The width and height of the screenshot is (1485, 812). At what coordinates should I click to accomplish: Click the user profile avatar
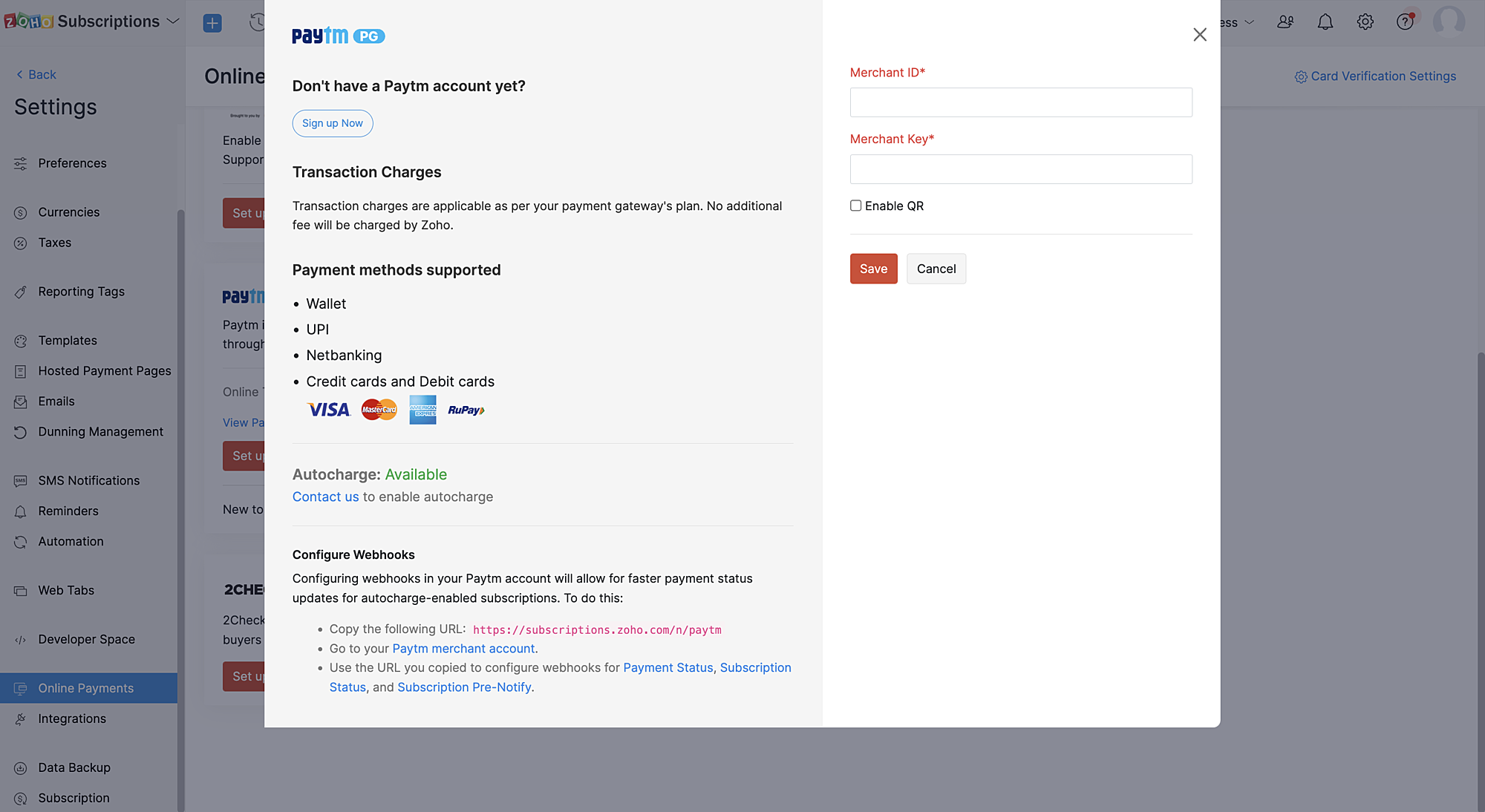click(x=1449, y=22)
